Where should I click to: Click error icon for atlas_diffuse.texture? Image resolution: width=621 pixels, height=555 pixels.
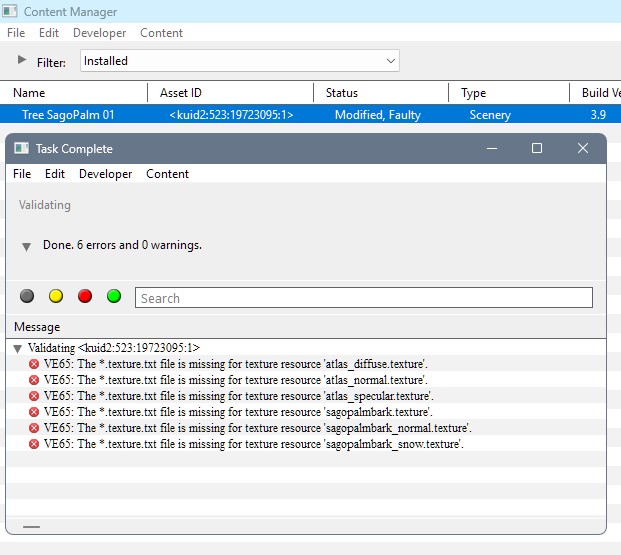pyautogui.click(x=34, y=364)
